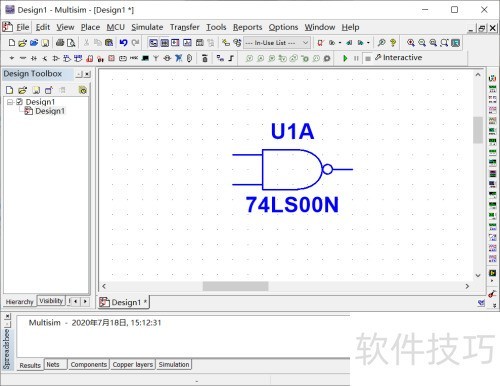Toggle the Full screen view icon
This screenshot has width=500, height=386.
[455, 43]
